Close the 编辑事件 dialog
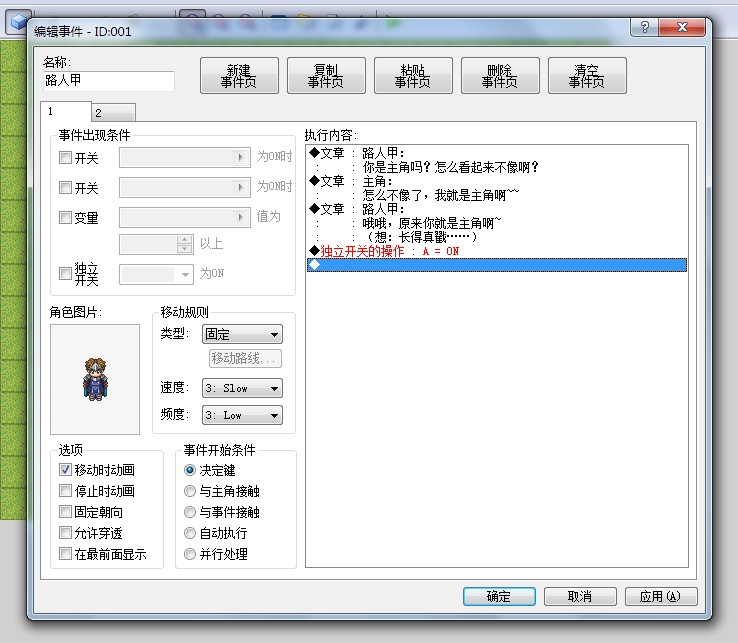This screenshot has height=643, width=738. click(682, 27)
